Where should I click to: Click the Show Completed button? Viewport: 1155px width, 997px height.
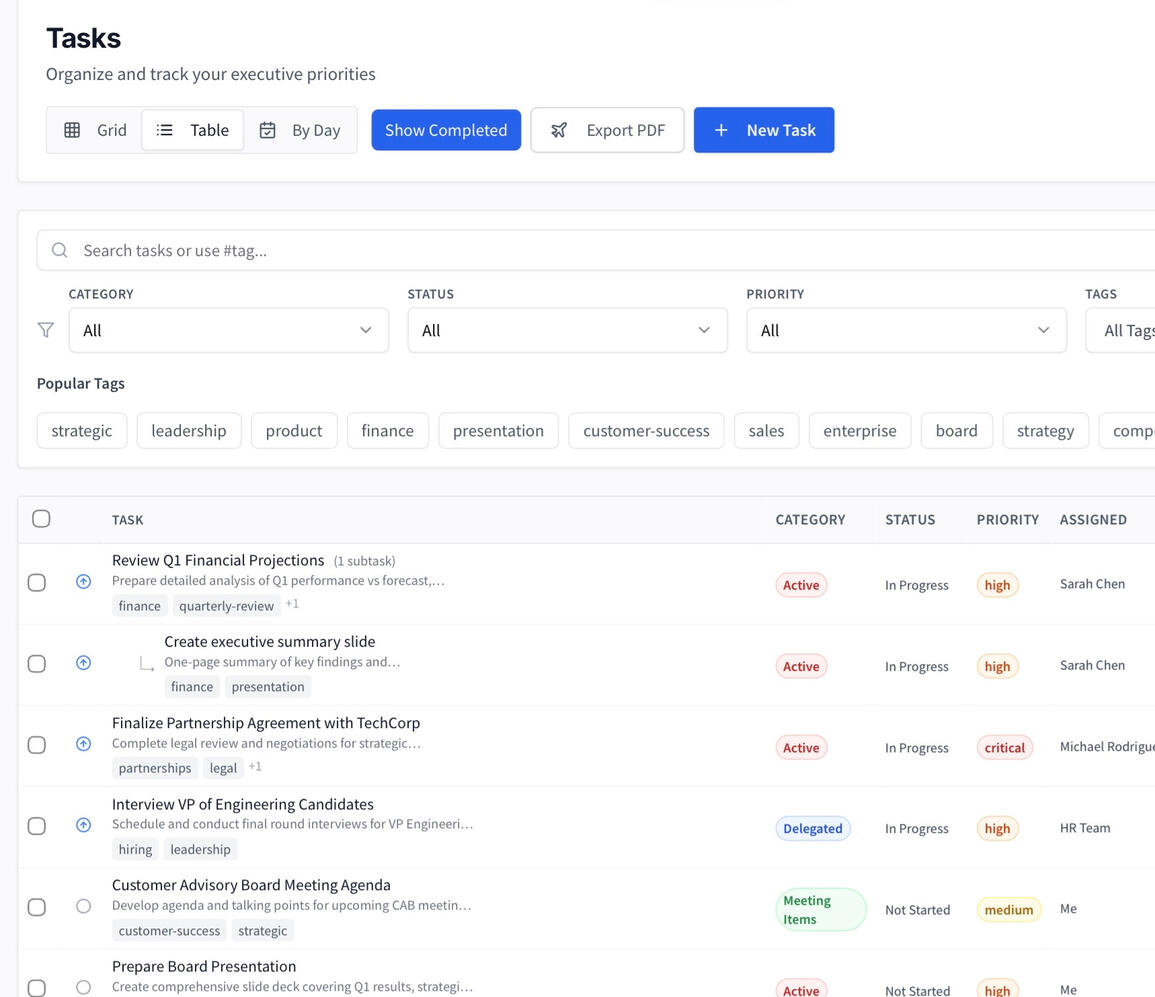point(446,130)
